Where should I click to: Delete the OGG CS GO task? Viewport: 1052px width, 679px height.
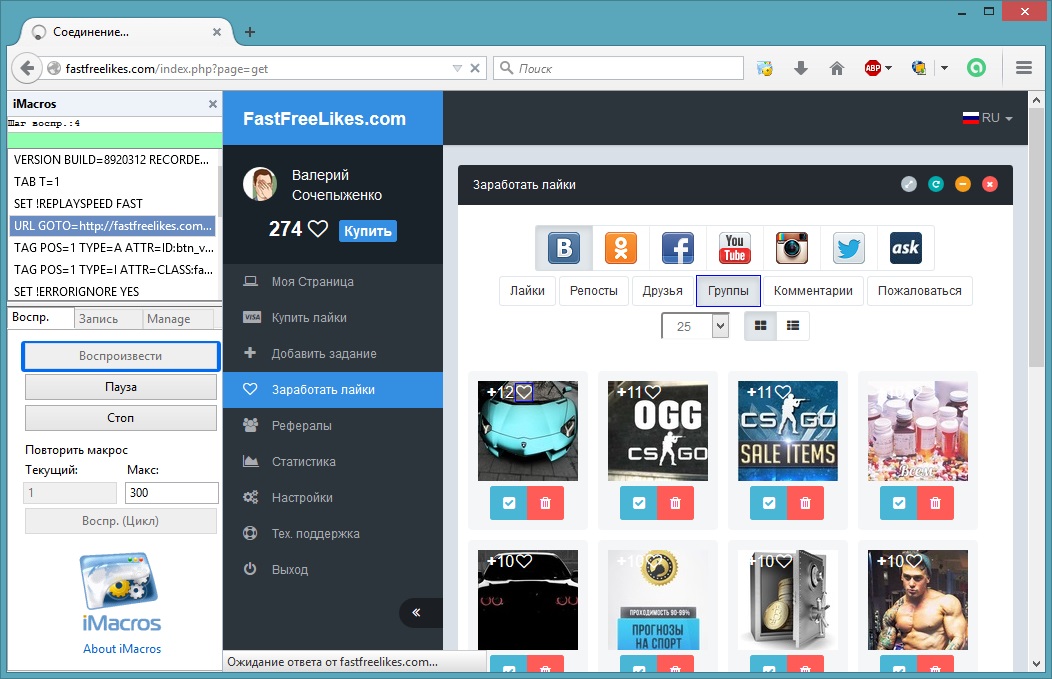[676, 503]
